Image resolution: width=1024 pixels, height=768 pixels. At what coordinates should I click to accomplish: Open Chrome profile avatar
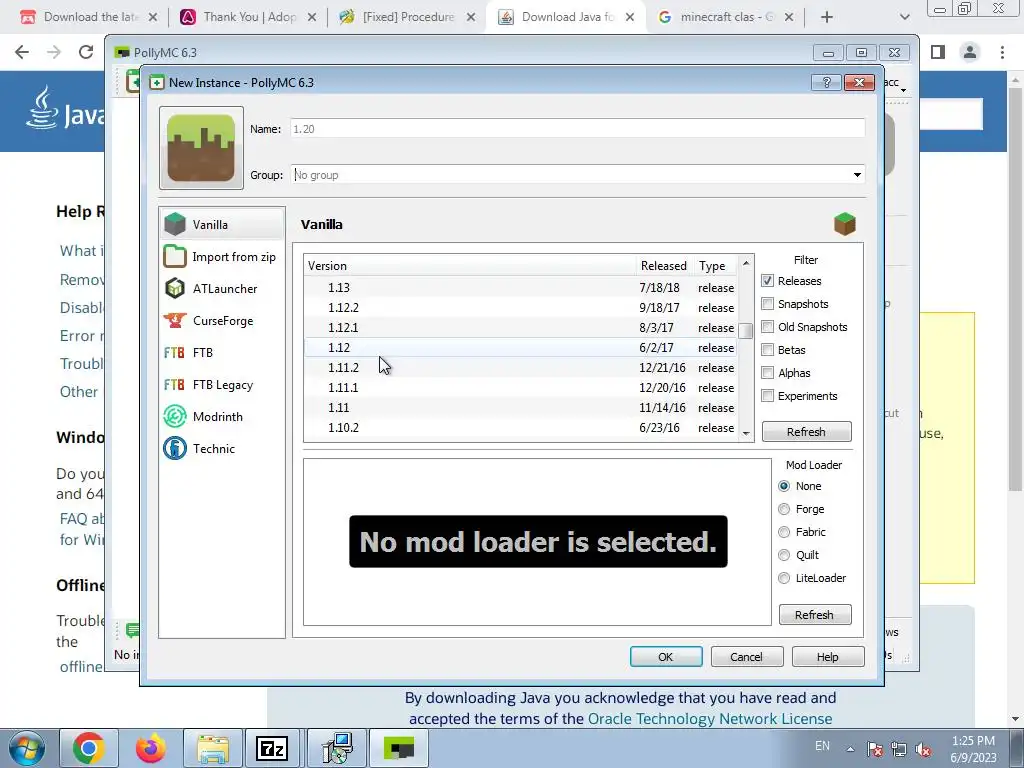(970, 52)
